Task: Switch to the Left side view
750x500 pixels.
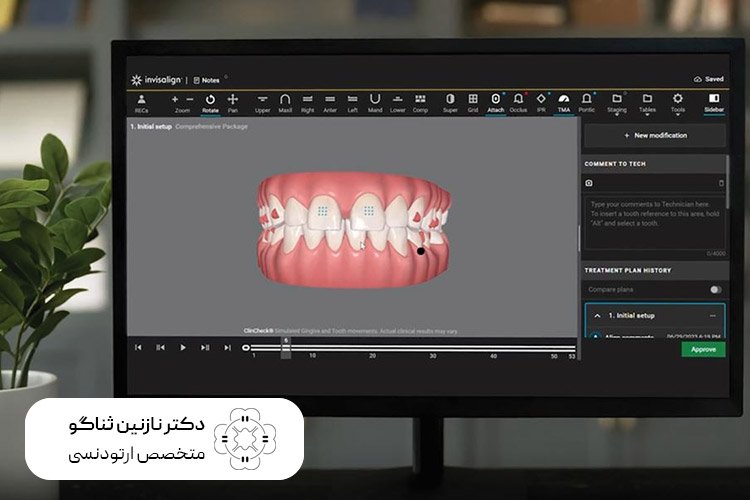Action: [353, 103]
